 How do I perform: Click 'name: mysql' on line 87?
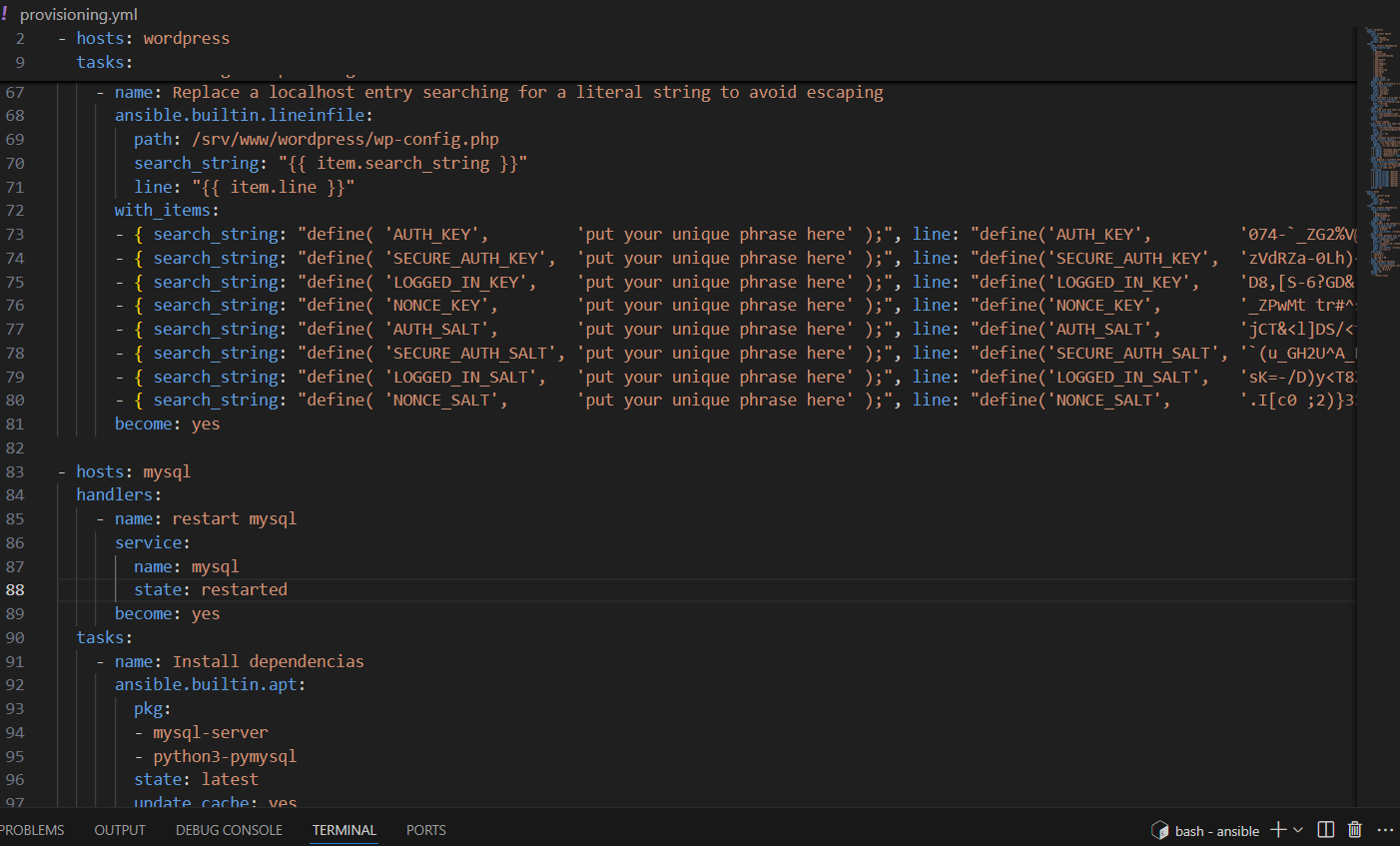187,566
